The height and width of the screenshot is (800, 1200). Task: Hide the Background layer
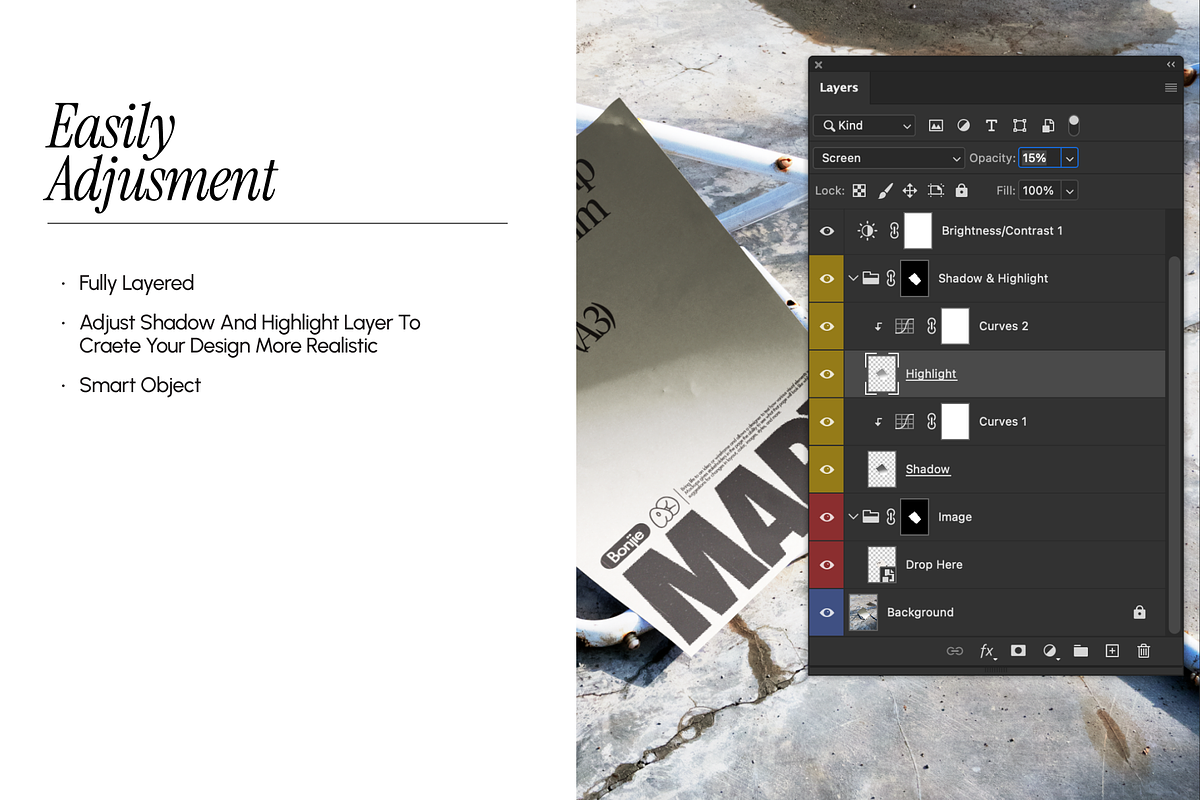pos(826,612)
